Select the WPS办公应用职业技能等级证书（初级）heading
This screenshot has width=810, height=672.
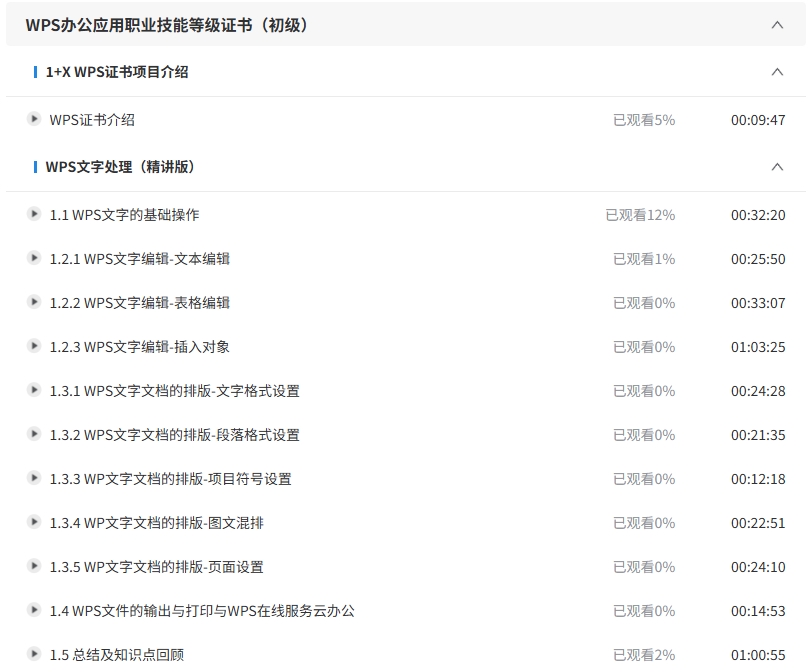coord(167,25)
